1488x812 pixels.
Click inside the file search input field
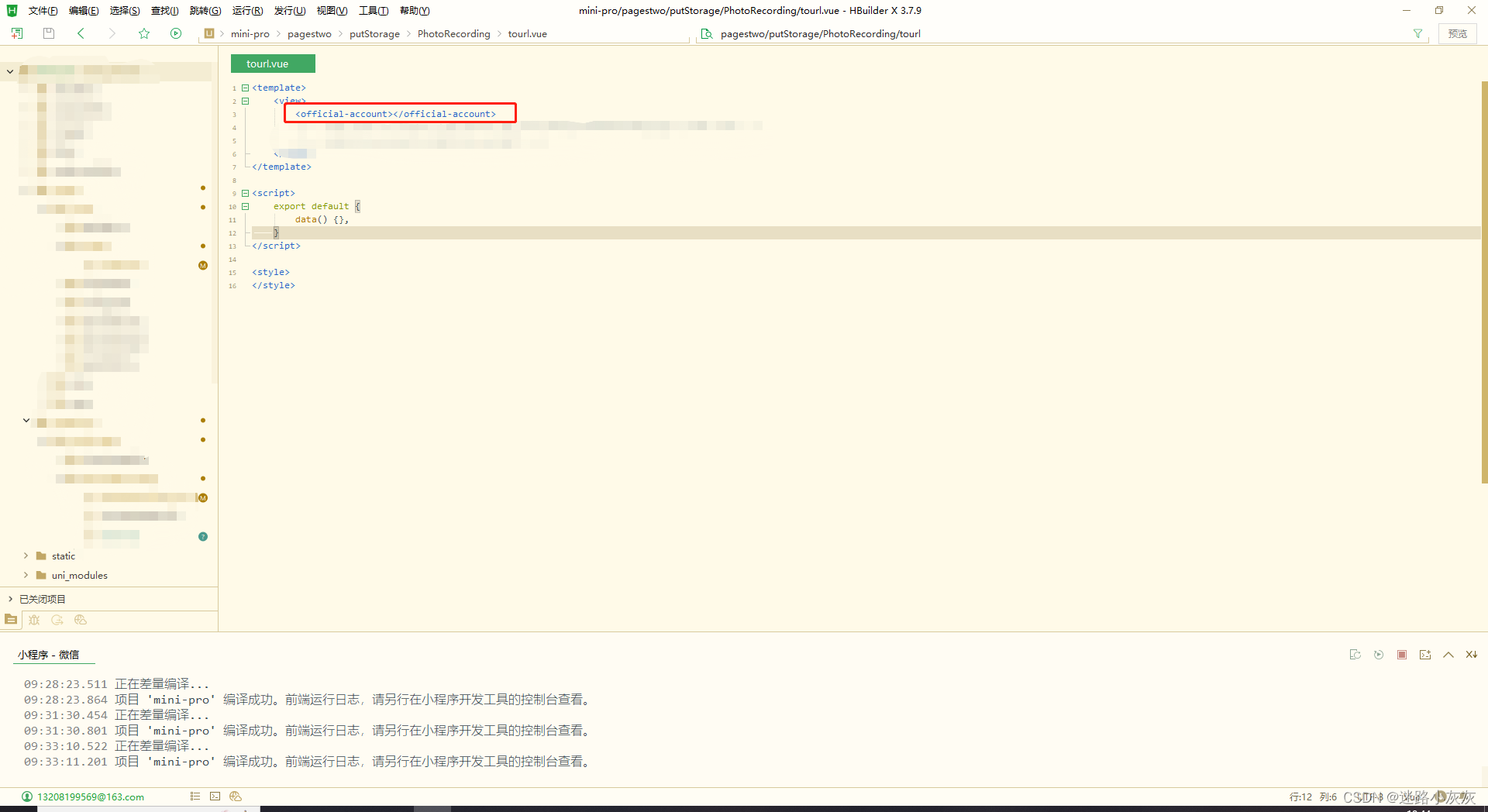coord(1062,33)
